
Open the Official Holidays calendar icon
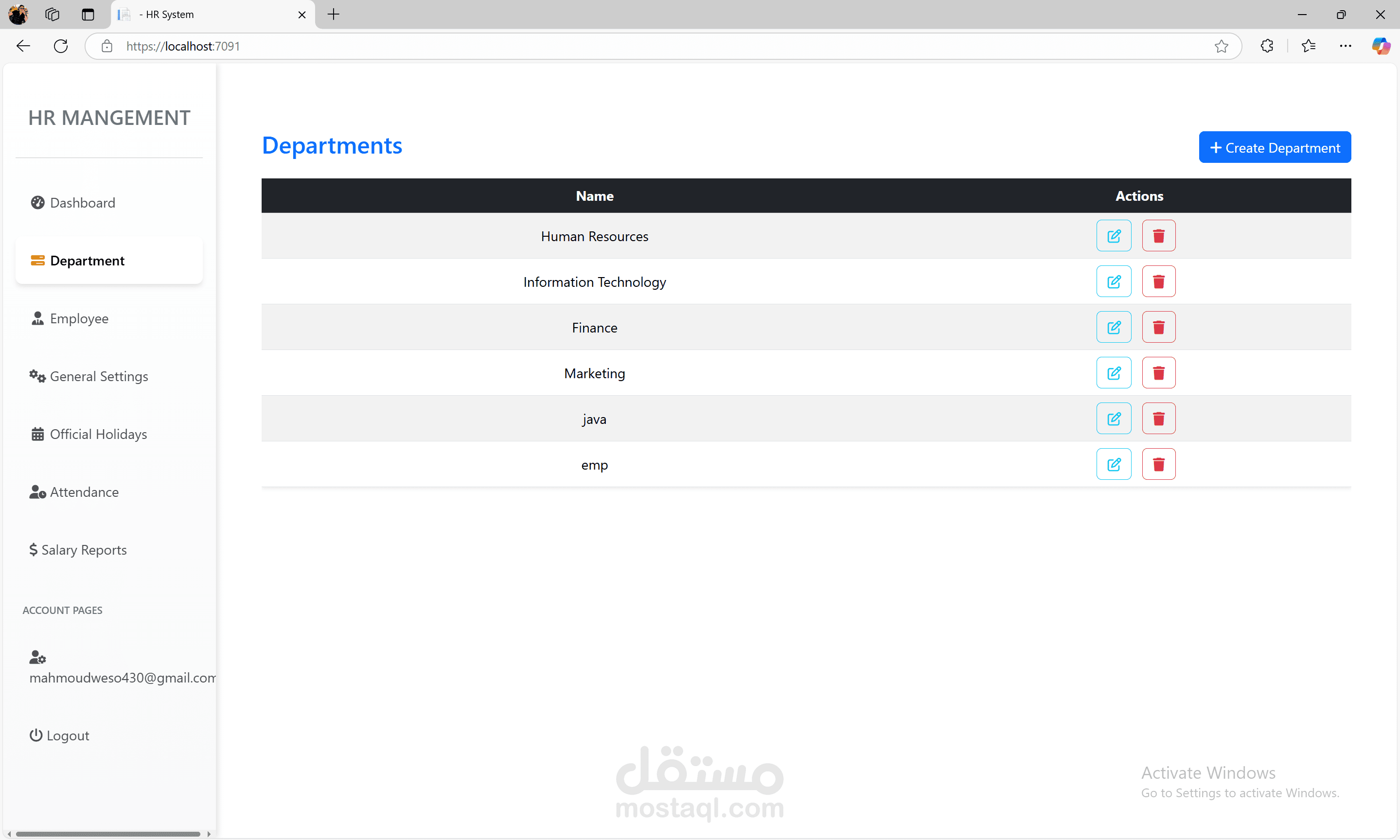click(x=37, y=434)
